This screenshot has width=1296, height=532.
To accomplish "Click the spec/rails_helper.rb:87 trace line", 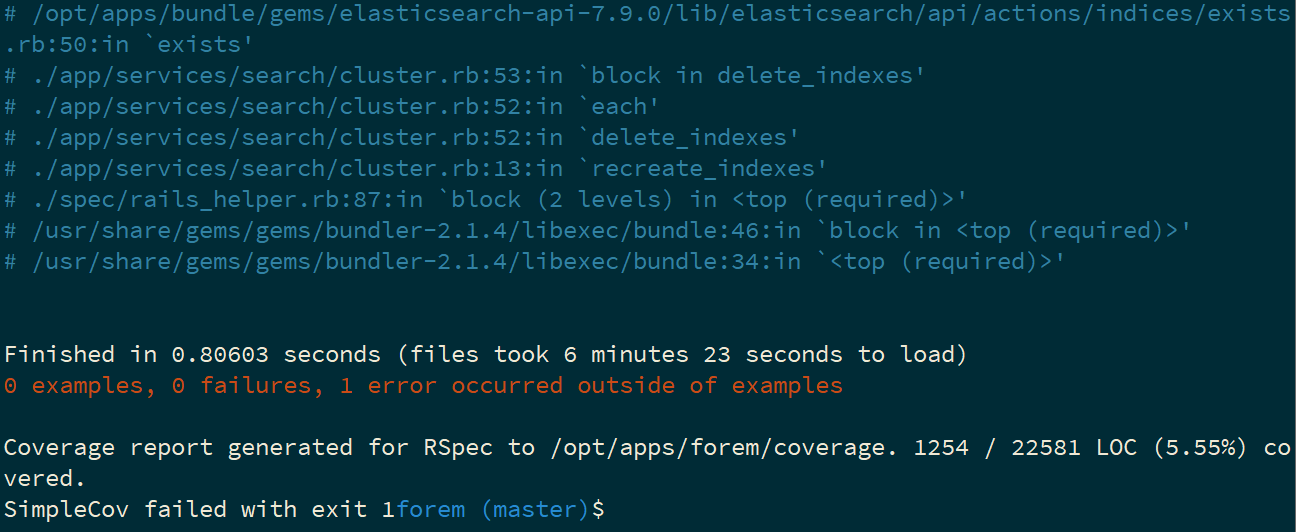I will point(486,200).
